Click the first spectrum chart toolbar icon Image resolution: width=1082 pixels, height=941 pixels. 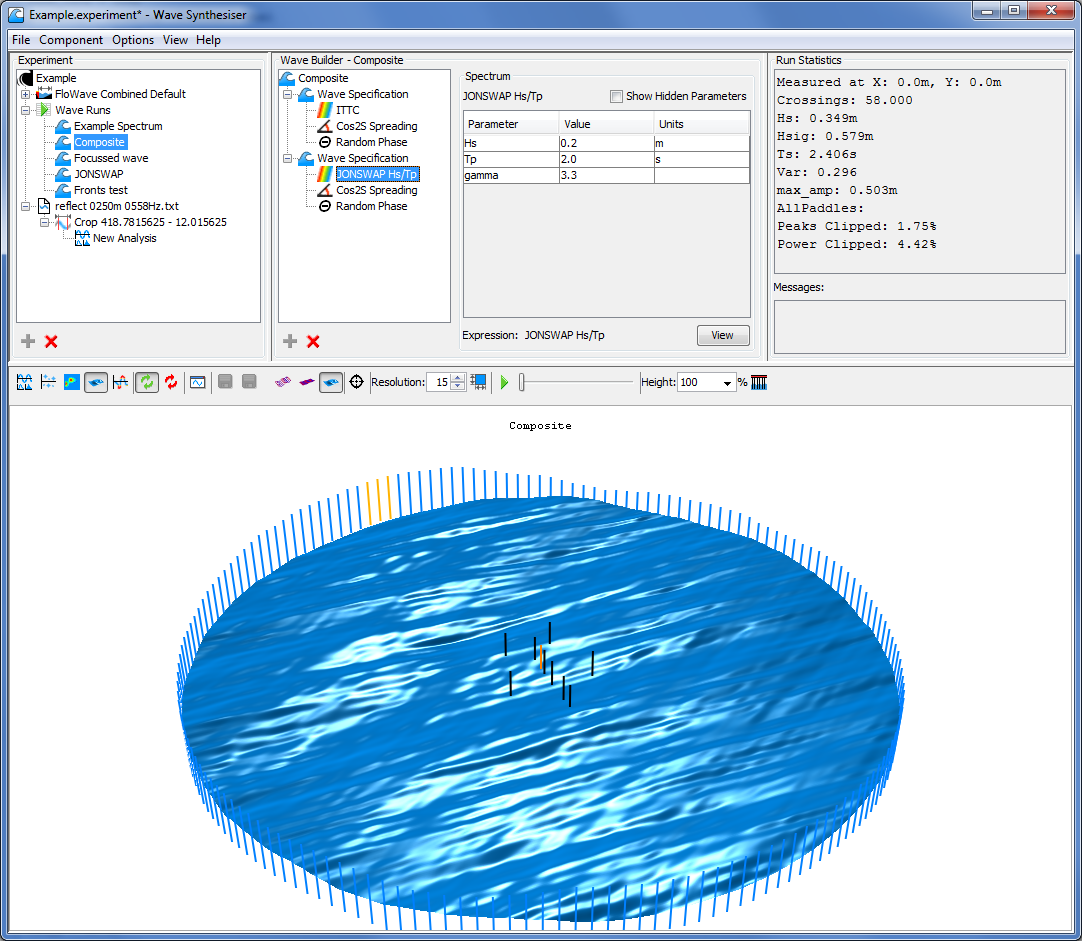tap(24, 382)
